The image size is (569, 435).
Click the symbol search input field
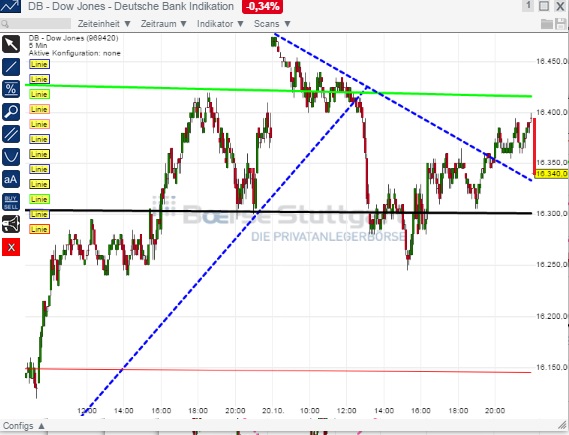(x=36, y=24)
